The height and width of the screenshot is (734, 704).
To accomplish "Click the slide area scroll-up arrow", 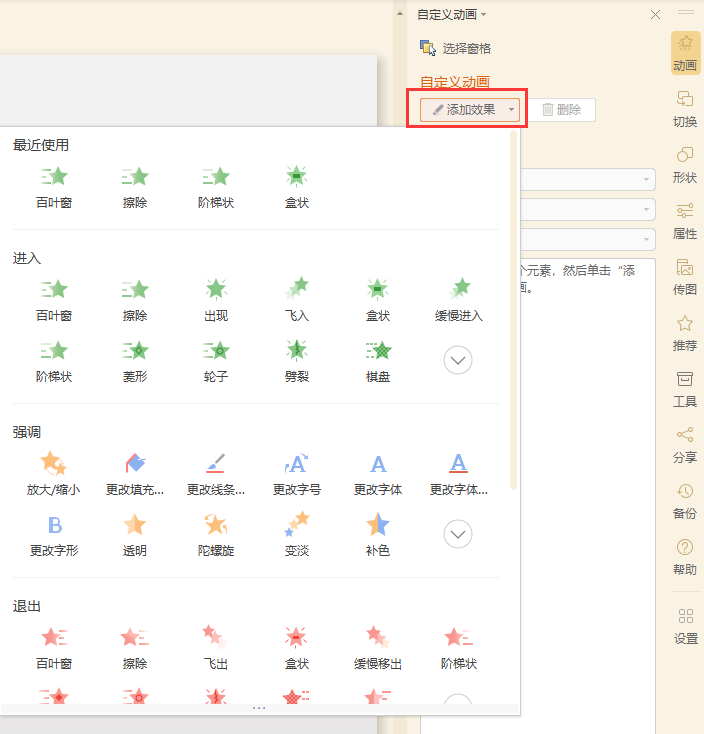I will click(x=400, y=14).
